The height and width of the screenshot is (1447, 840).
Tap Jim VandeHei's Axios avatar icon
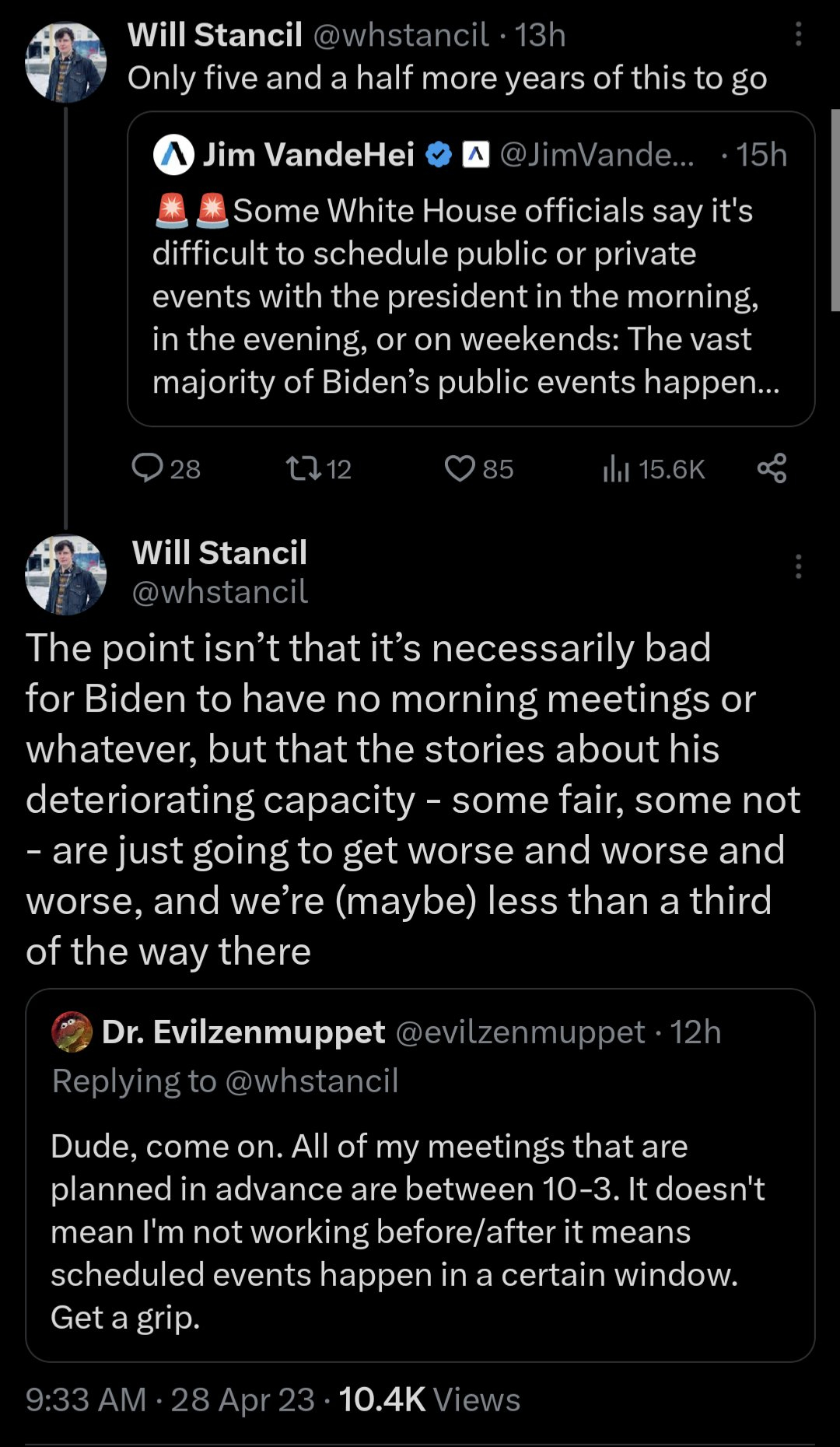173,154
